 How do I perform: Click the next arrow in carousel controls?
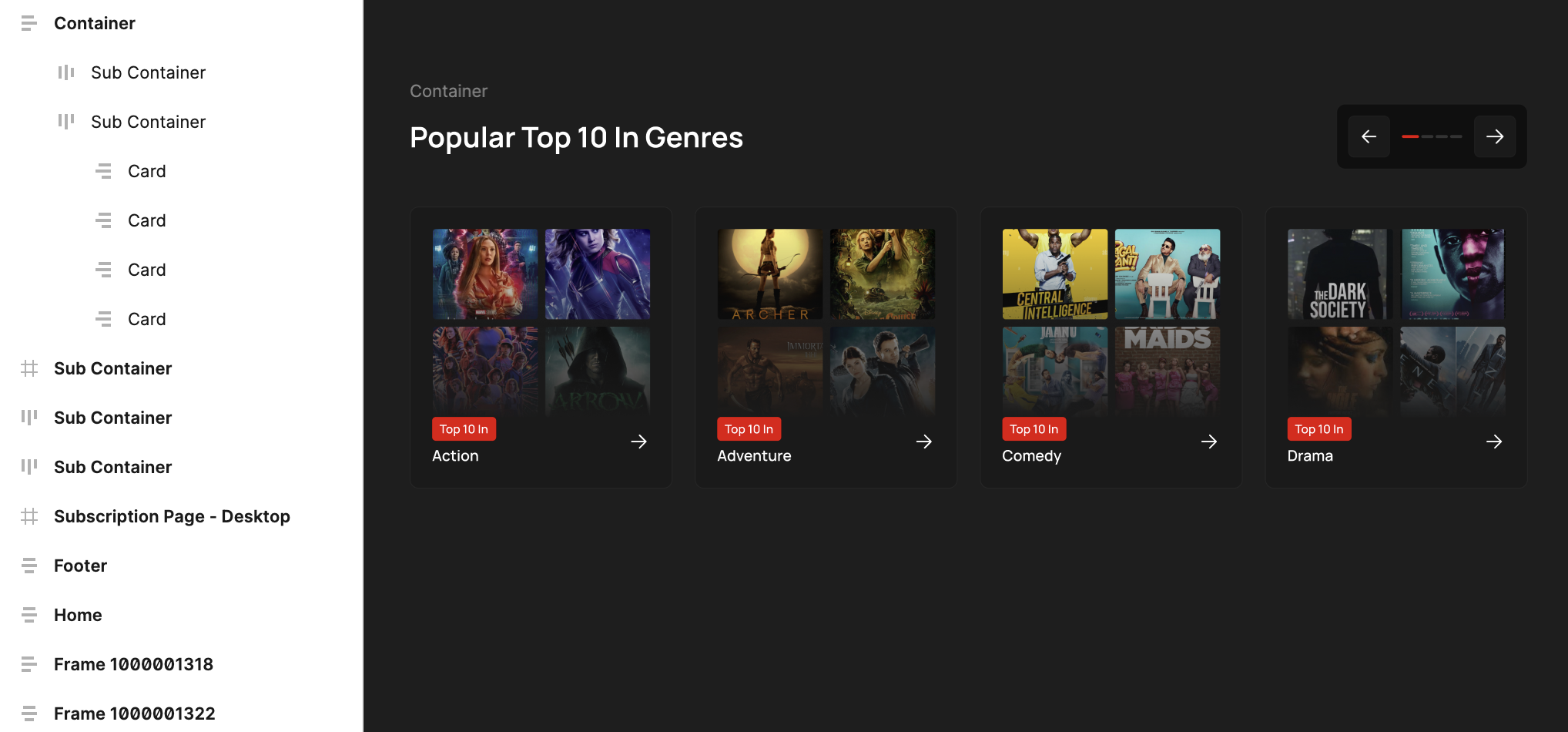[1495, 136]
